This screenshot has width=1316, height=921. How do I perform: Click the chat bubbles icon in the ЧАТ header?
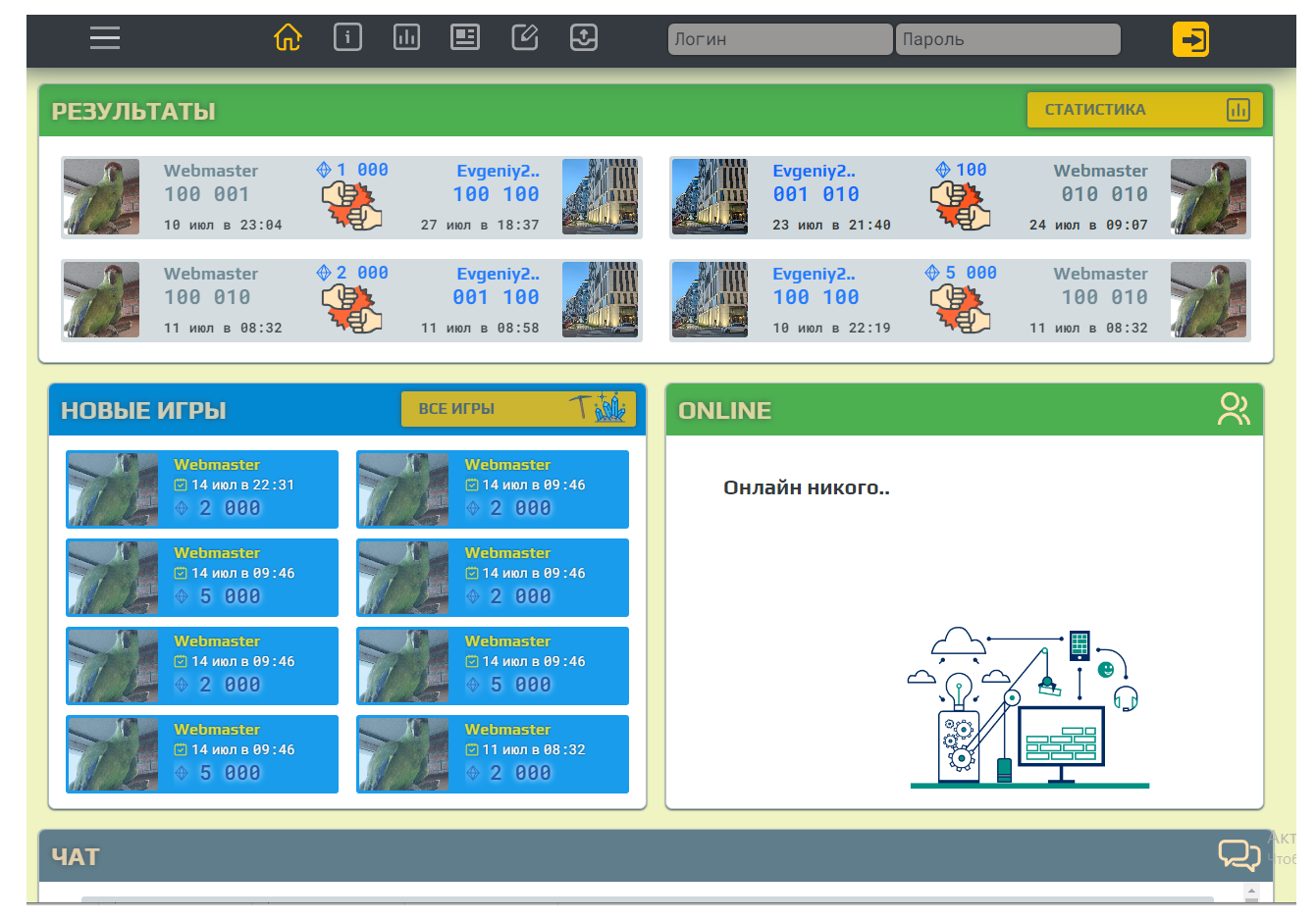(1239, 855)
